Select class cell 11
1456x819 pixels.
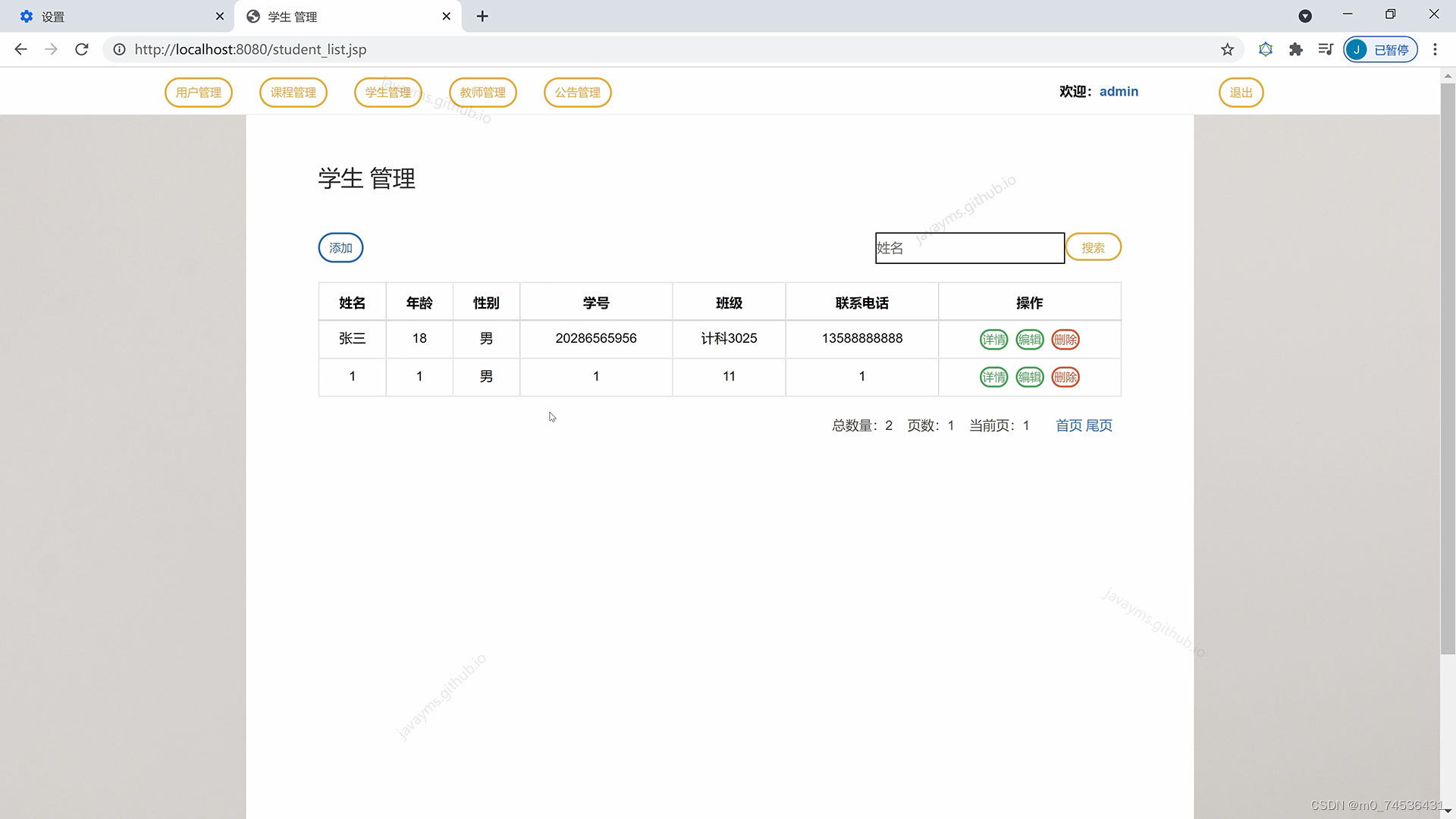[729, 376]
